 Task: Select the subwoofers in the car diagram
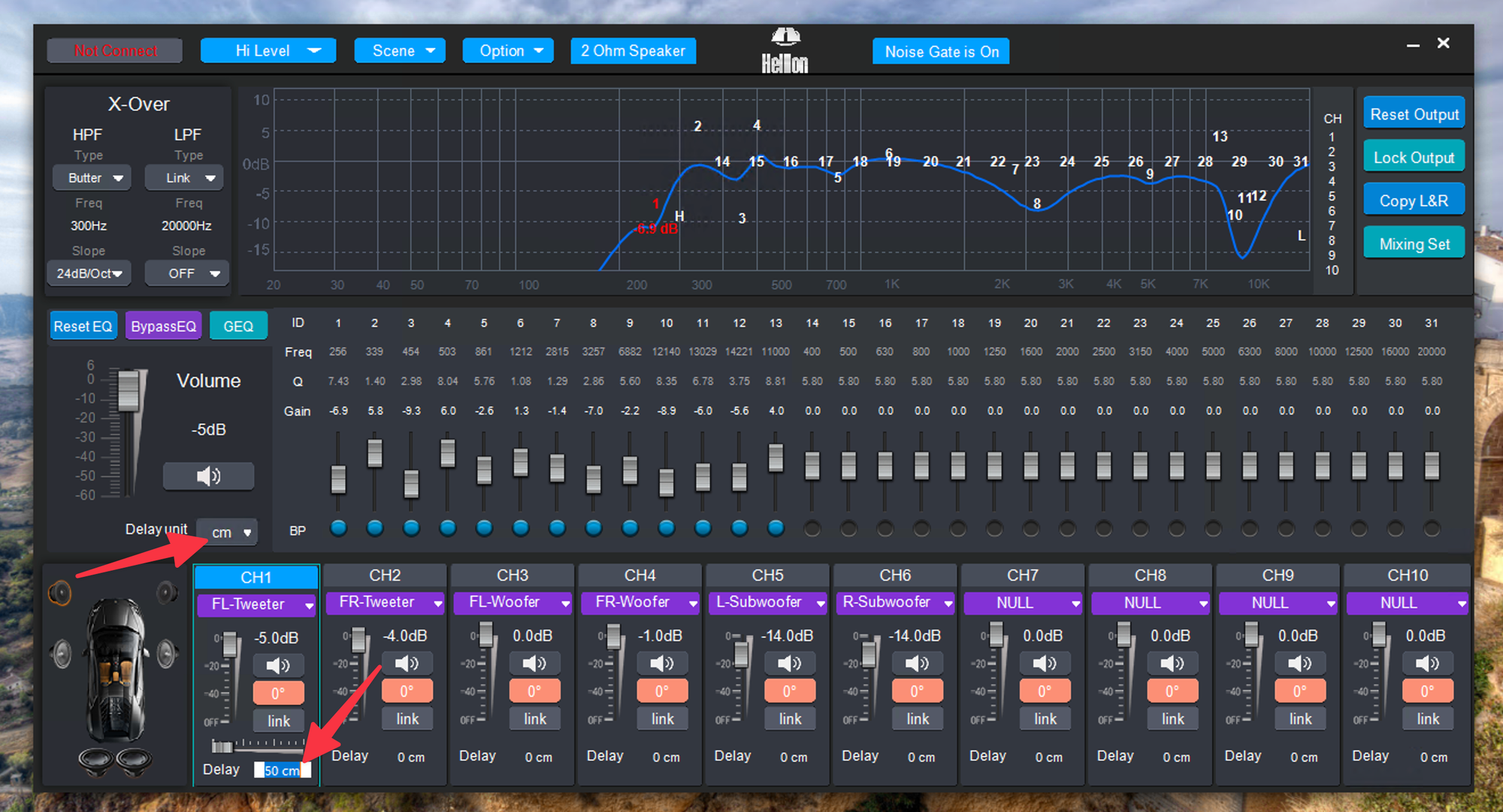[x=115, y=762]
